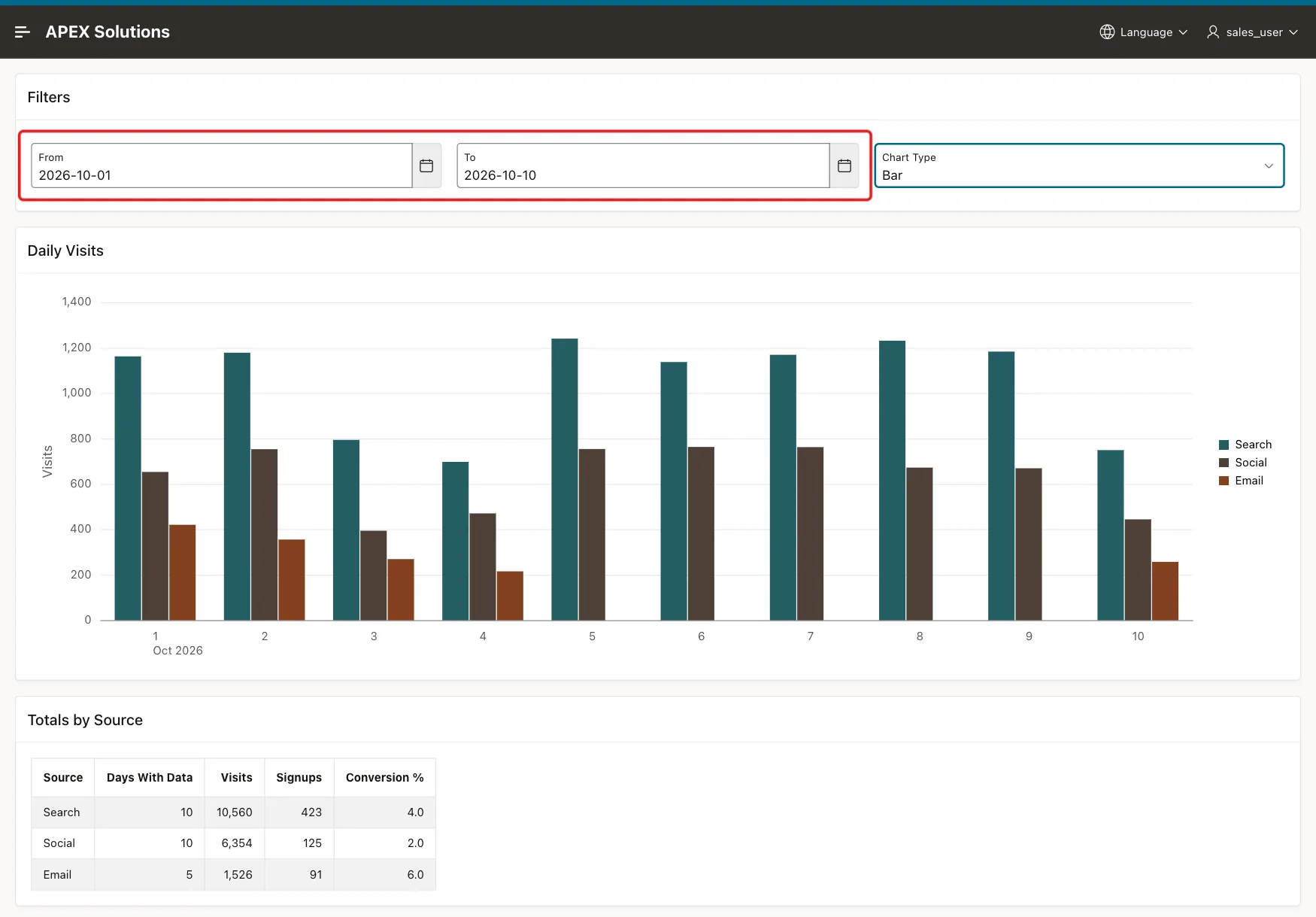Viewport: 1316px width, 917px height.
Task: Click the Oct 2026 axis label
Action: (177, 651)
